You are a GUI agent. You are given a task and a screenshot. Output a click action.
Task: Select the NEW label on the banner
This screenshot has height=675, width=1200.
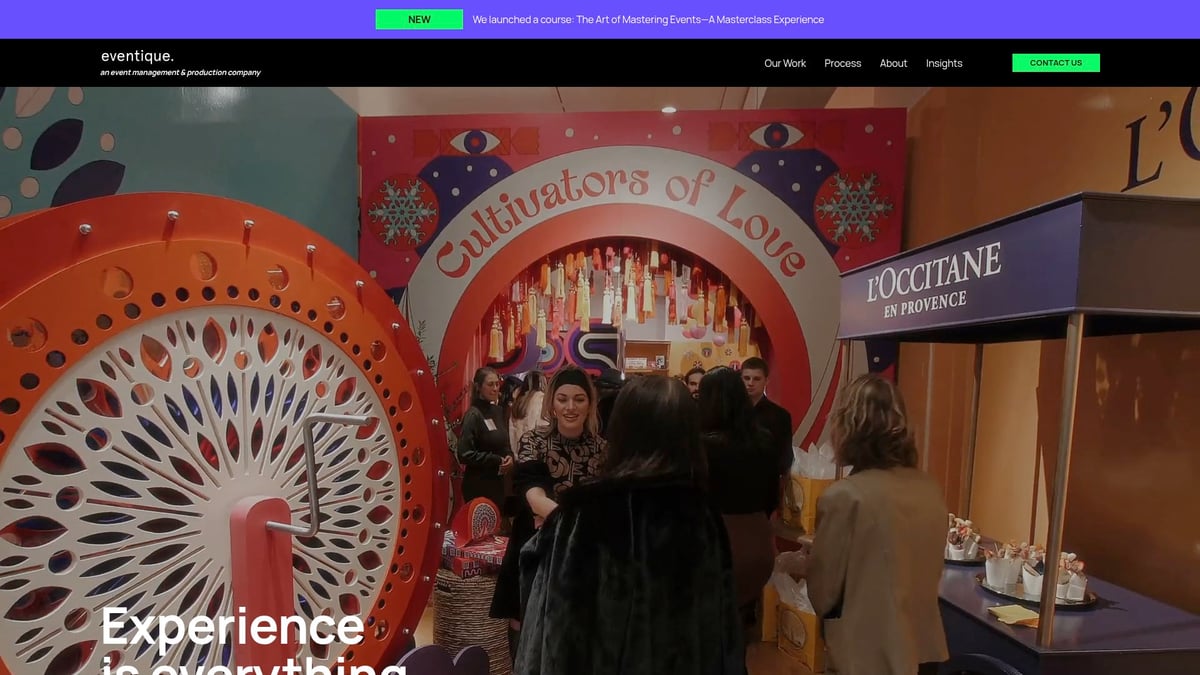(418, 18)
